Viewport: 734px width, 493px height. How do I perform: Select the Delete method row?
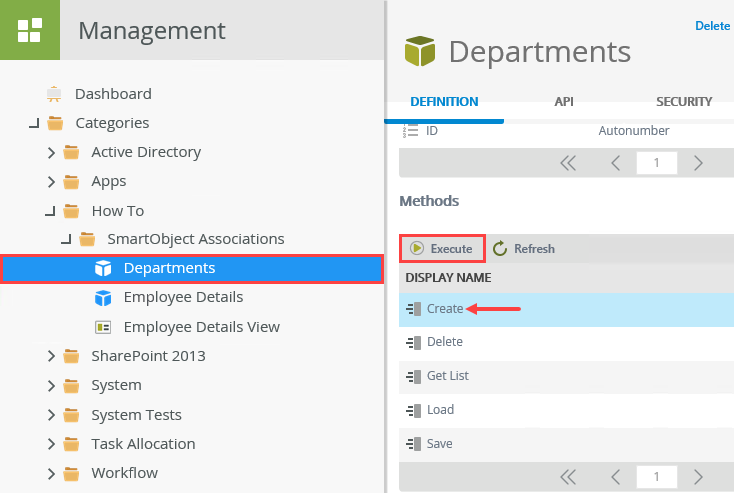[566, 343]
